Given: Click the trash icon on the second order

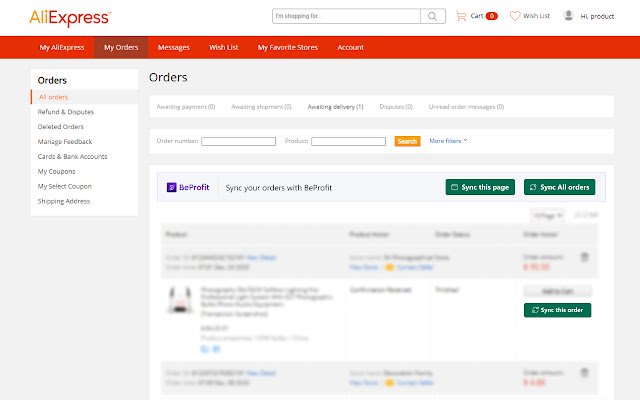Looking at the screenshot, I should (x=584, y=372).
